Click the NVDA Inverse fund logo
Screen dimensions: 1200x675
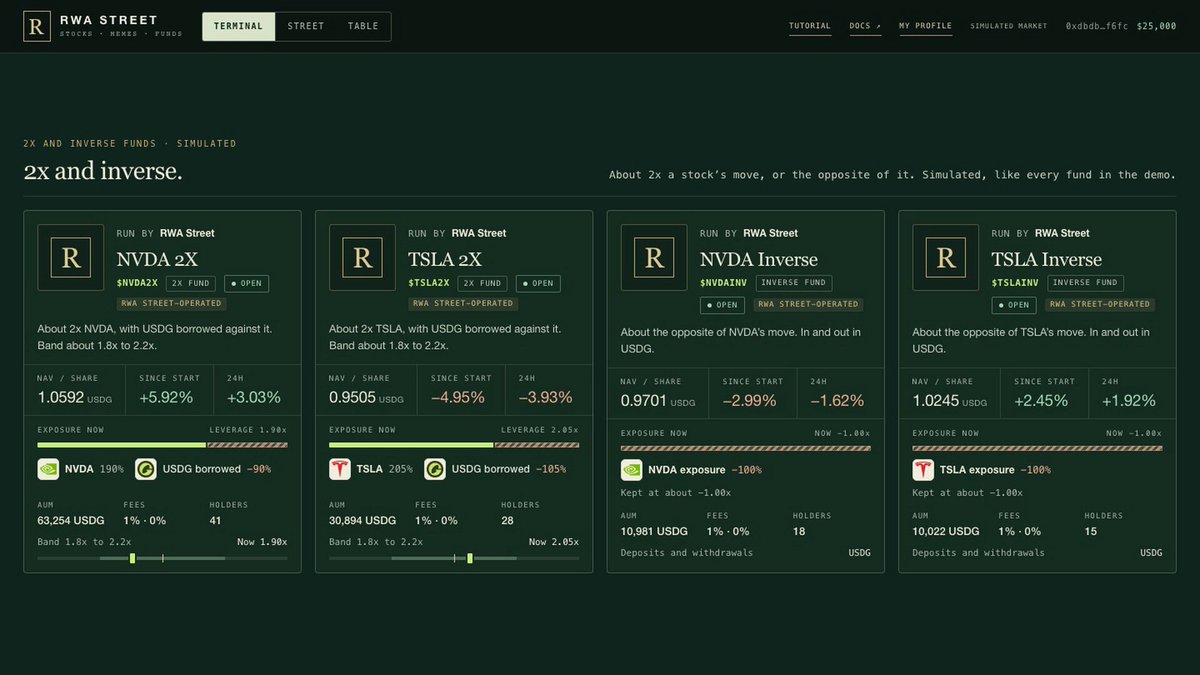(x=654, y=258)
